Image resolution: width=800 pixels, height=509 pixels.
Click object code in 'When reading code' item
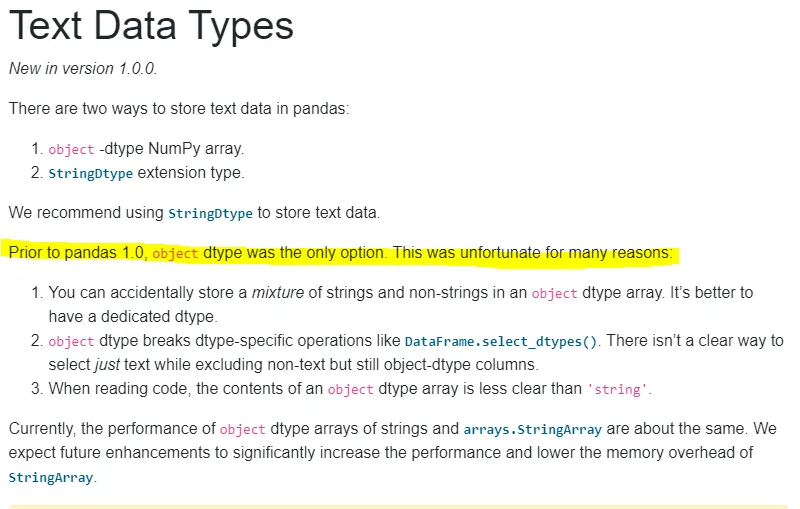coord(351,390)
